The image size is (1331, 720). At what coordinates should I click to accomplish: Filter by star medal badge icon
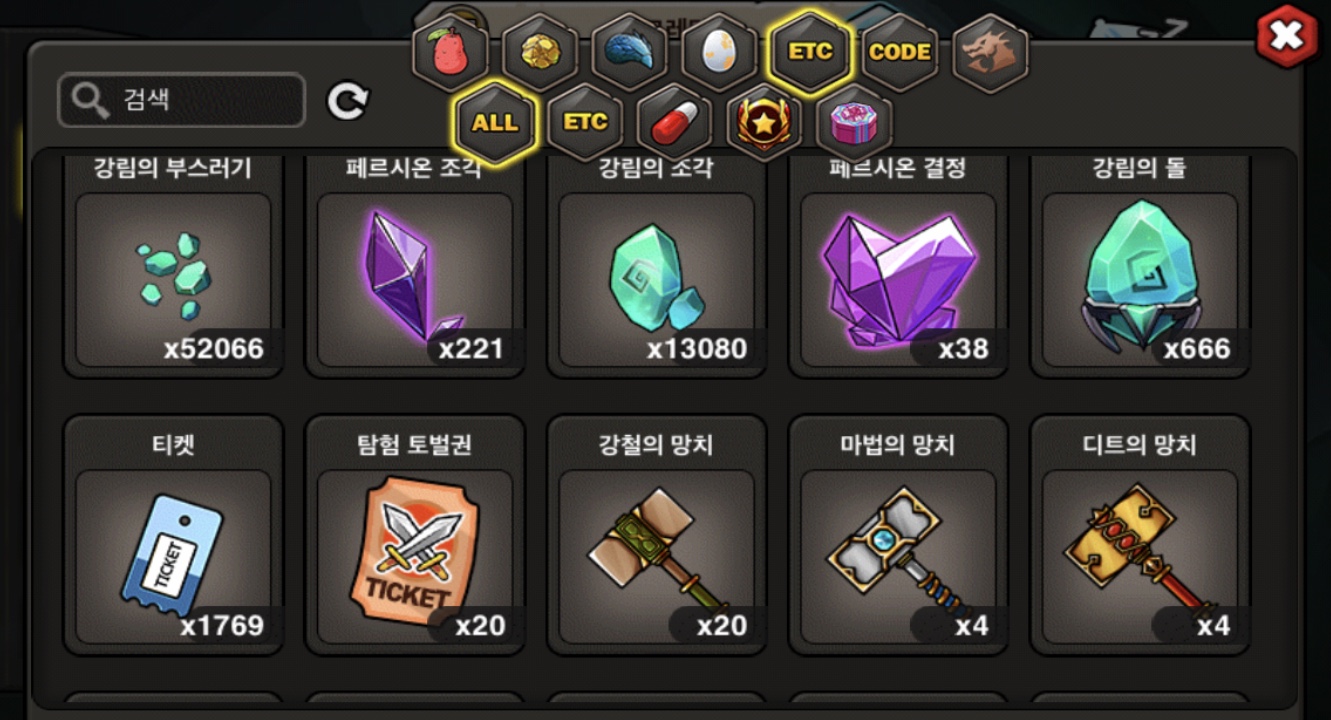point(765,123)
